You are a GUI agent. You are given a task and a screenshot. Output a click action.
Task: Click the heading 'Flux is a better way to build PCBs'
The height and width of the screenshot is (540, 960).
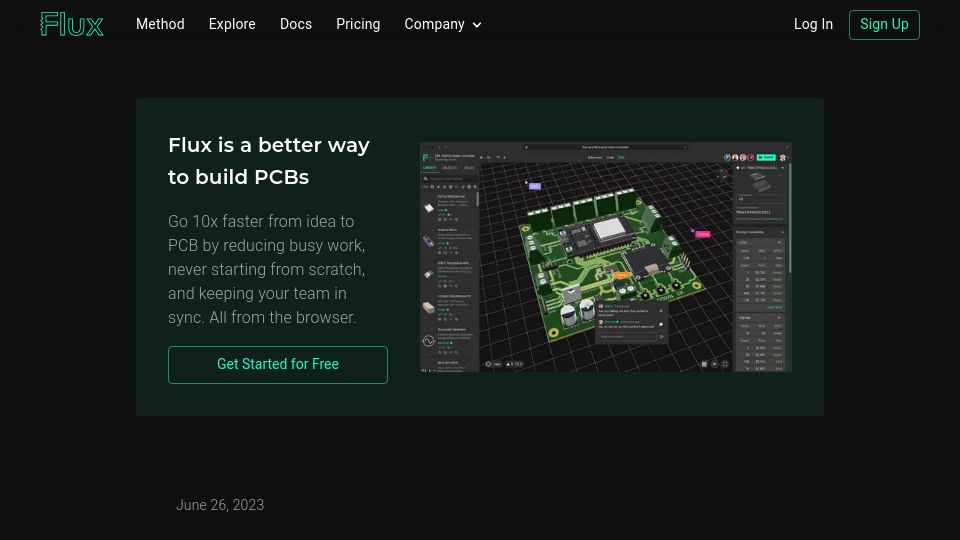pos(269,161)
